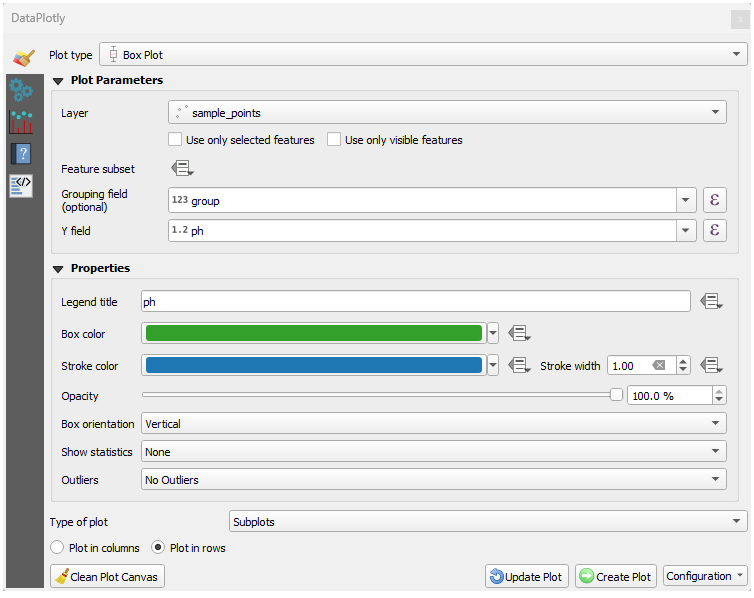This screenshot has height=598, width=754.
Task: Click data-defined override icon for Stroke width
Action: click(x=711, y=365)
